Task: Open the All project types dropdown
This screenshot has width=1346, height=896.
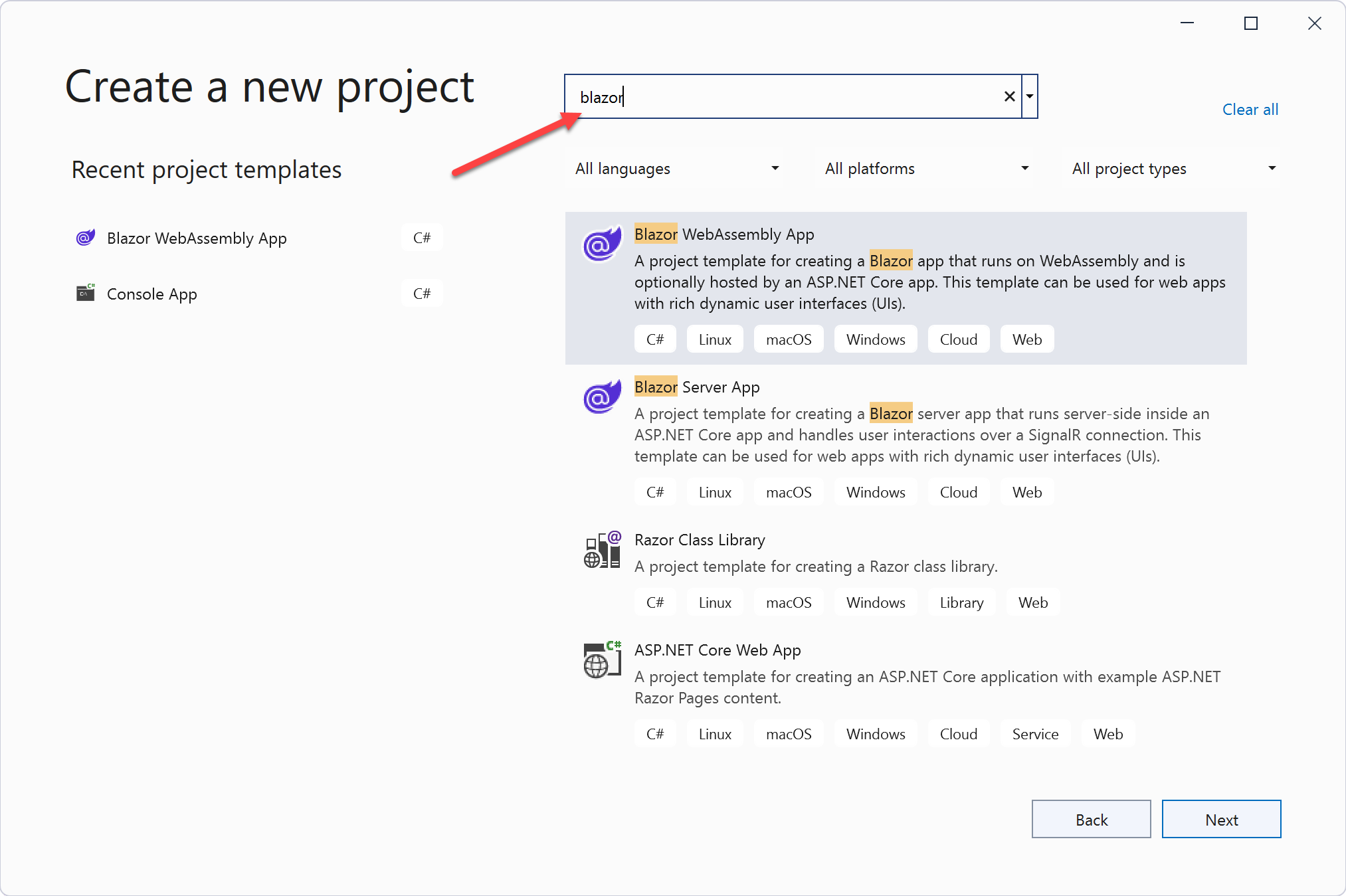Action: coord(1173,168)
